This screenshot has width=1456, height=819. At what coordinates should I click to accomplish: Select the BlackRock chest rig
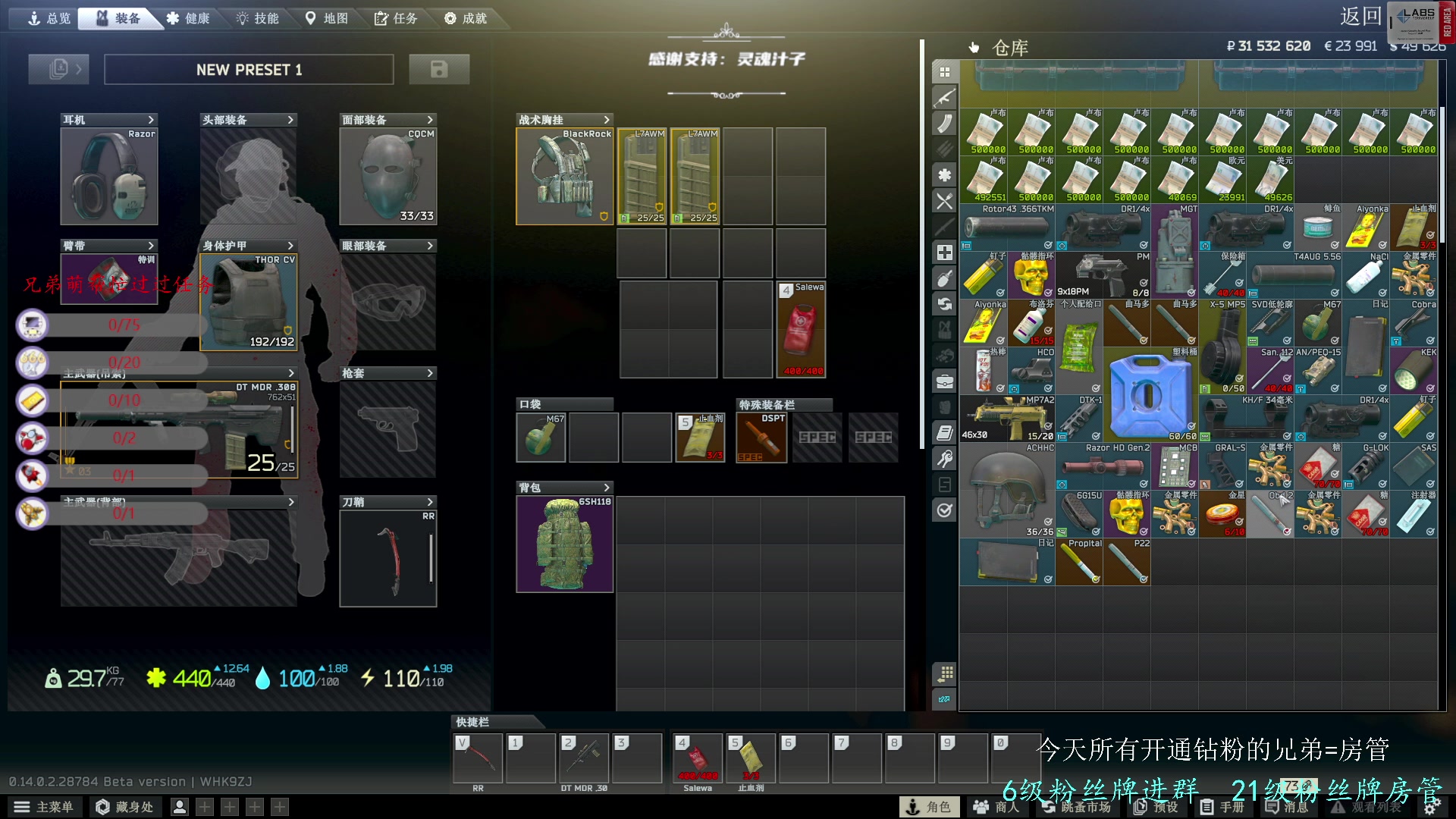tap(564, 176)
